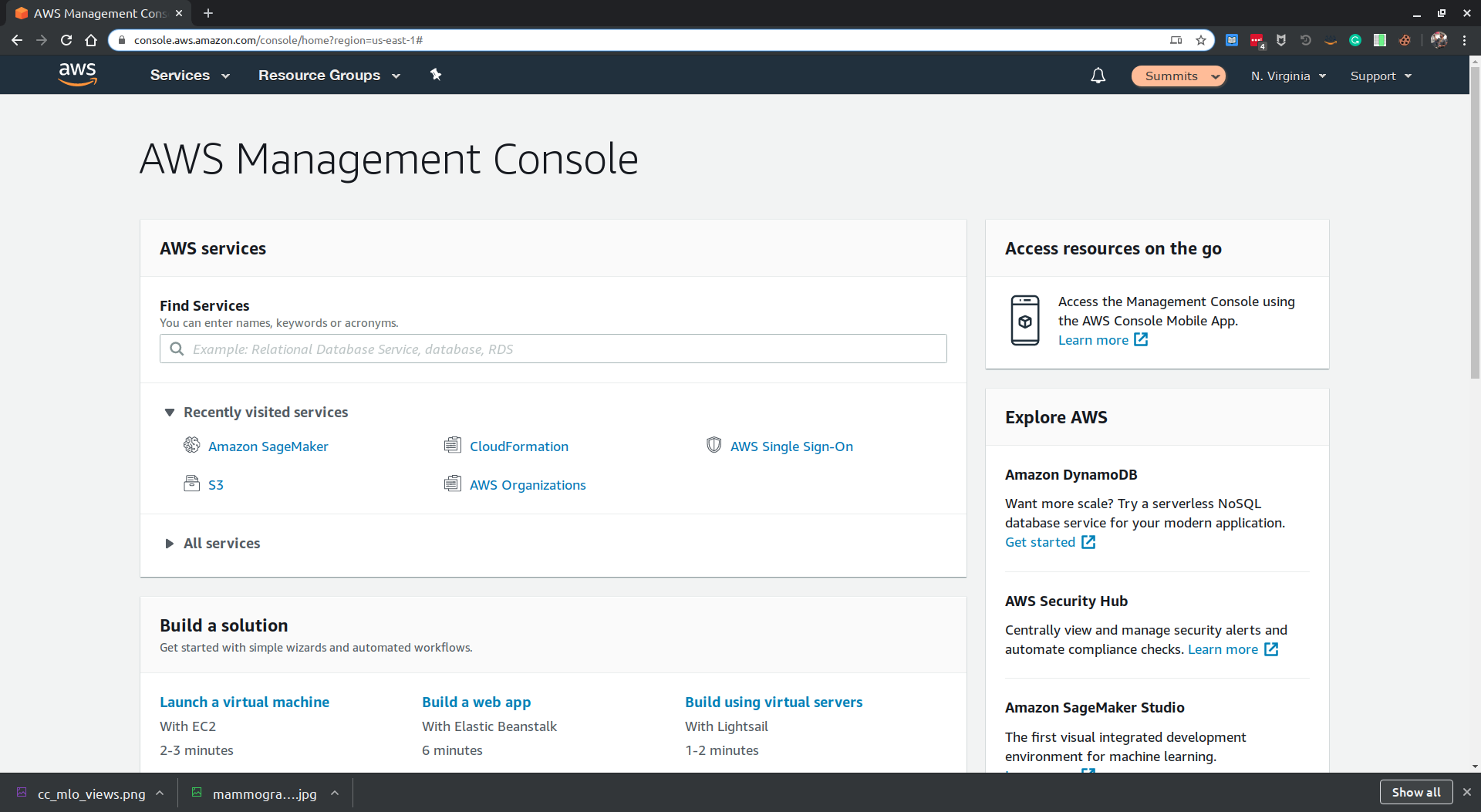Open the notifications bell
This screenshot has width=1481, height=812.
point(1098,76)
